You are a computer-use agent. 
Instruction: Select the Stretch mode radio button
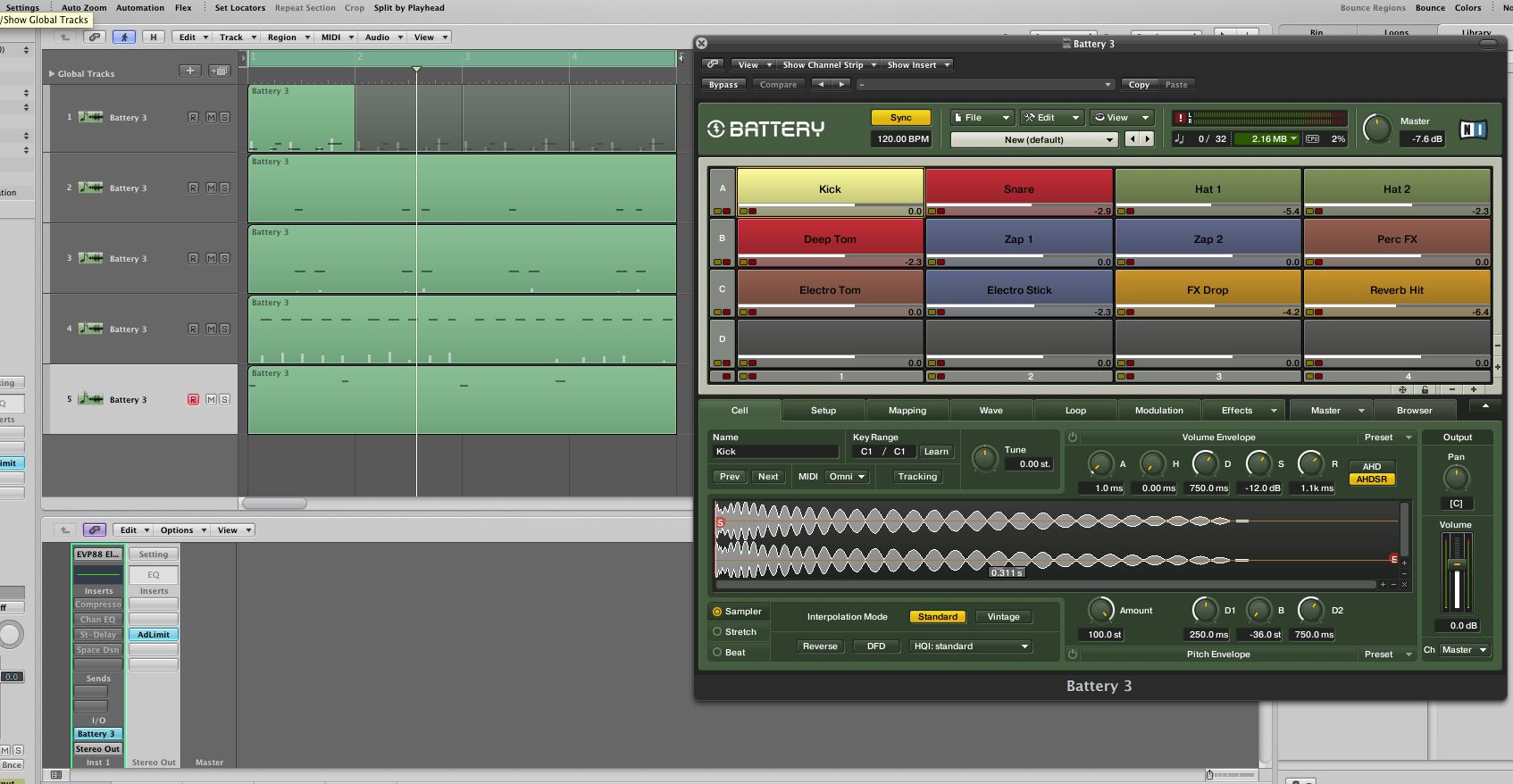[x=716, y=631]
